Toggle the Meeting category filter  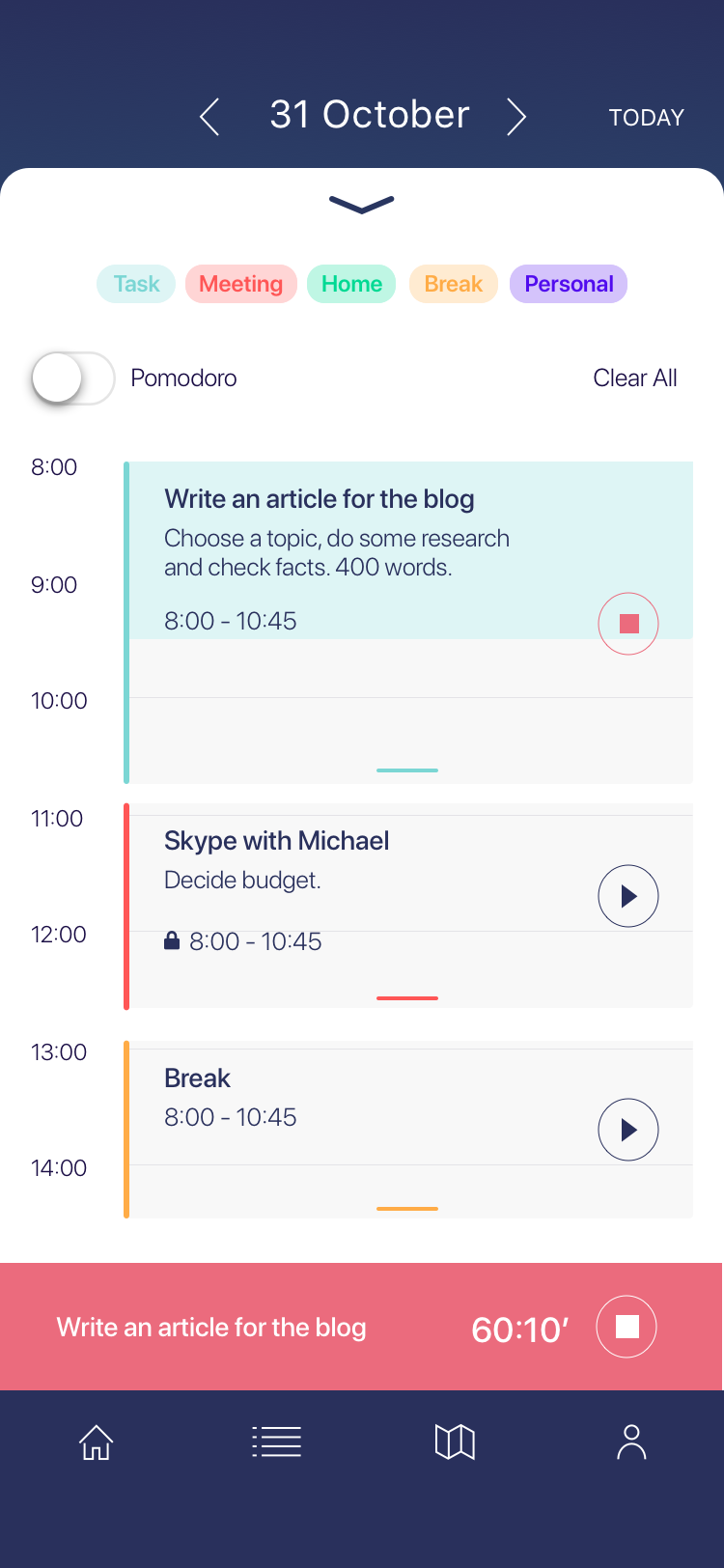coord(240,284)
